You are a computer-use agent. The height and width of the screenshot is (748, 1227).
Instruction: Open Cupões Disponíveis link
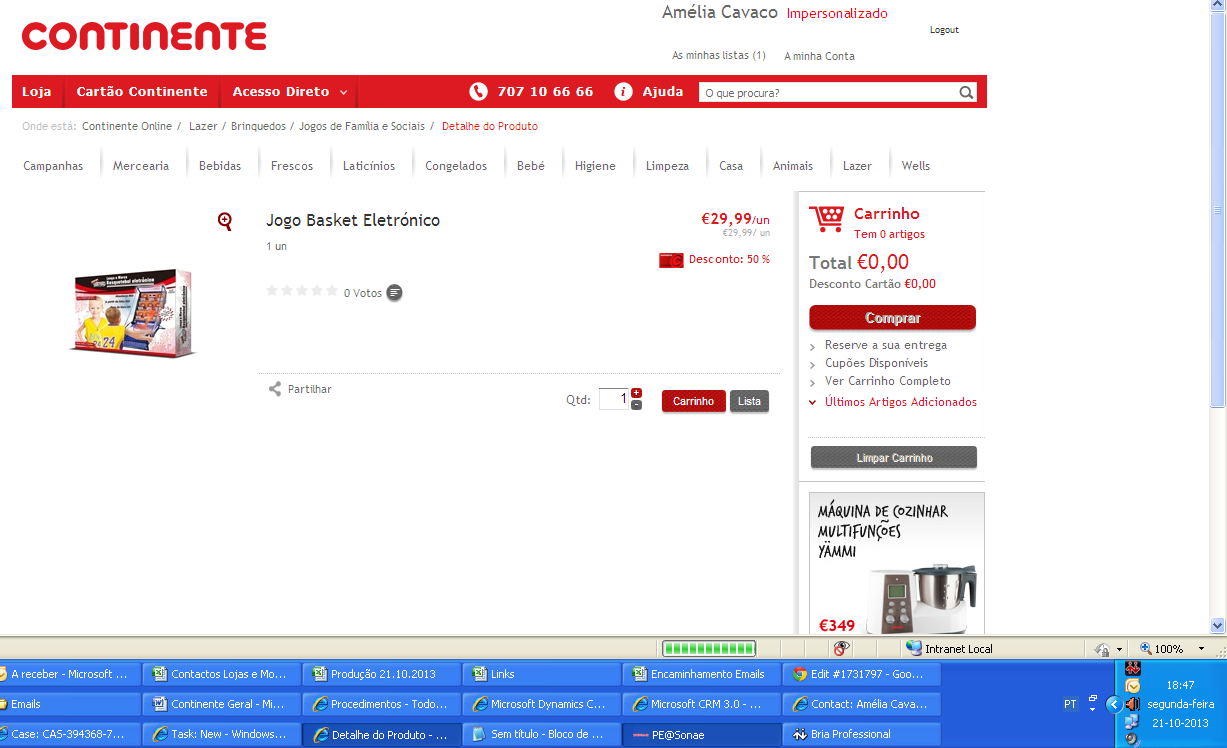point(876,363)
